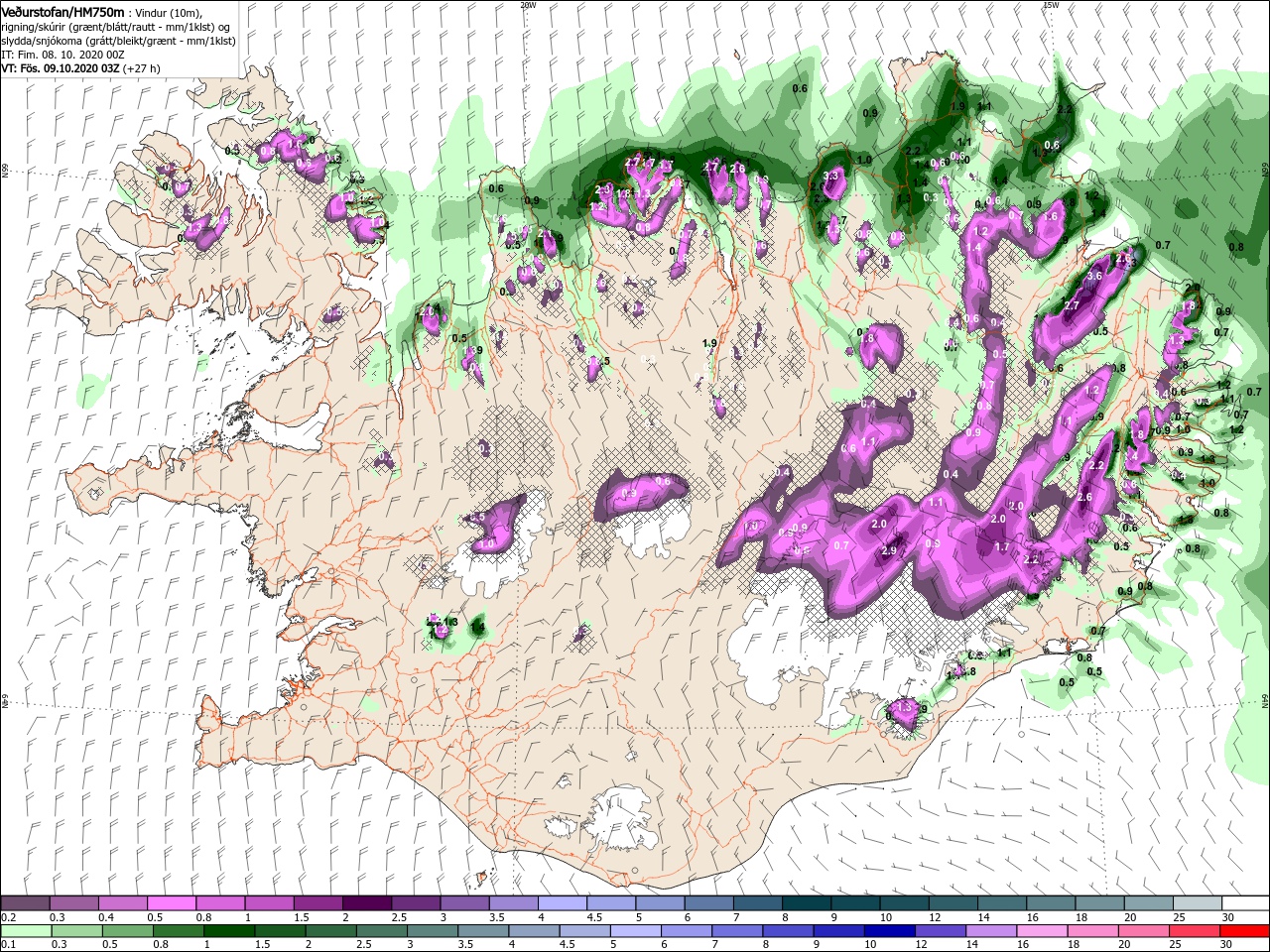Screen dimensions: 1270x952
Task: Pick dark teal upper swatch between 8 and 9
Action: 806,903
